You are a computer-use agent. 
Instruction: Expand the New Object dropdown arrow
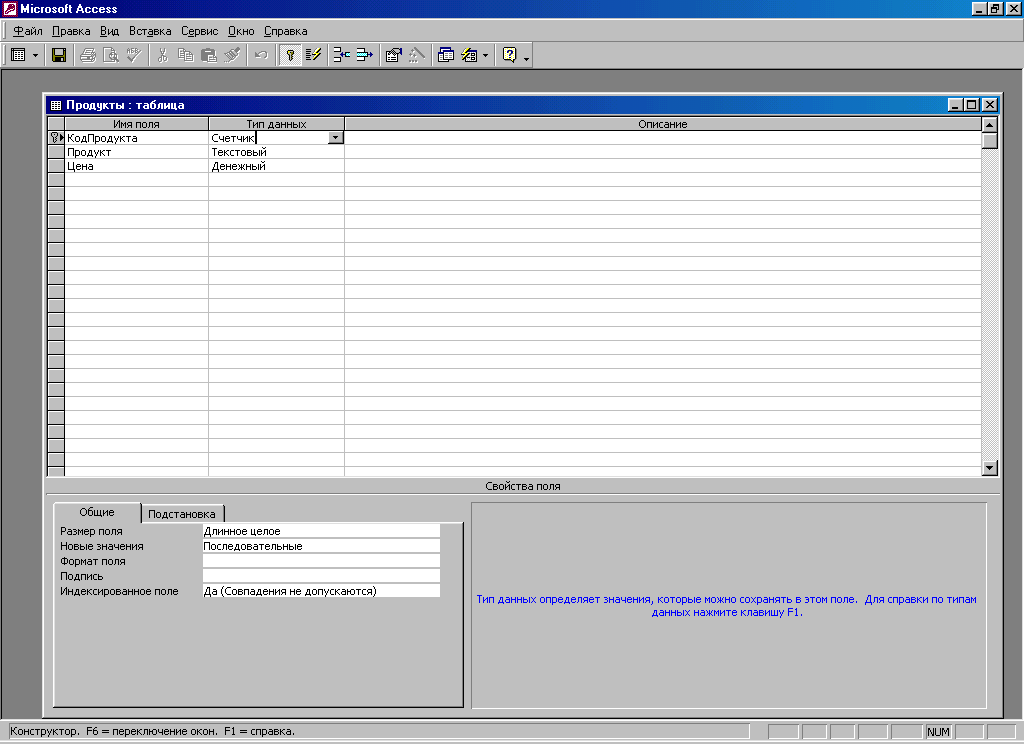tap(486, 56)
